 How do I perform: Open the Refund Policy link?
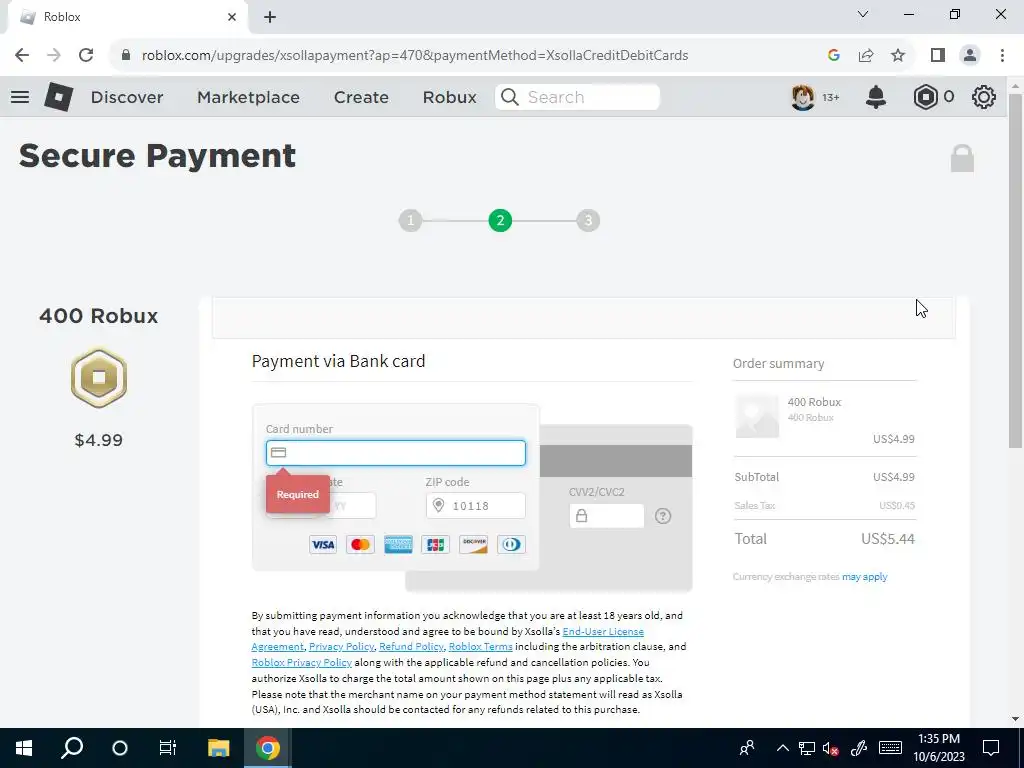tap(411, 647)
